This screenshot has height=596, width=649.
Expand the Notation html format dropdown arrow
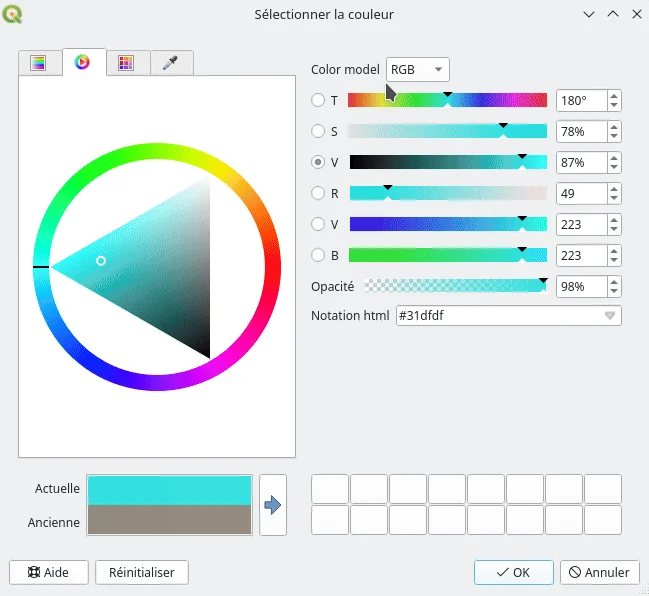pos(609,316)
